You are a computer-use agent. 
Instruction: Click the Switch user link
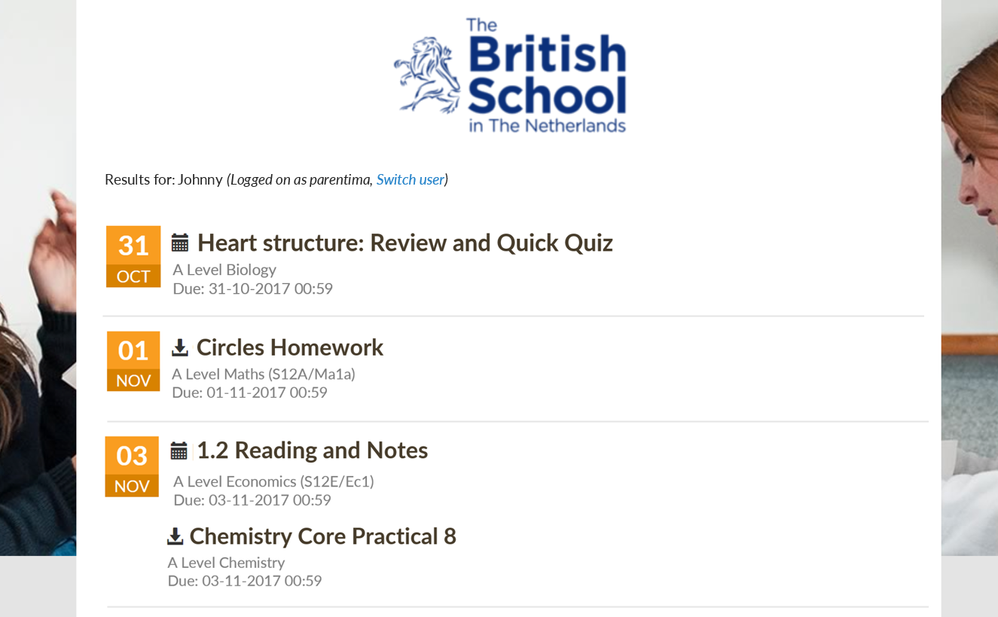coord(410,180)
